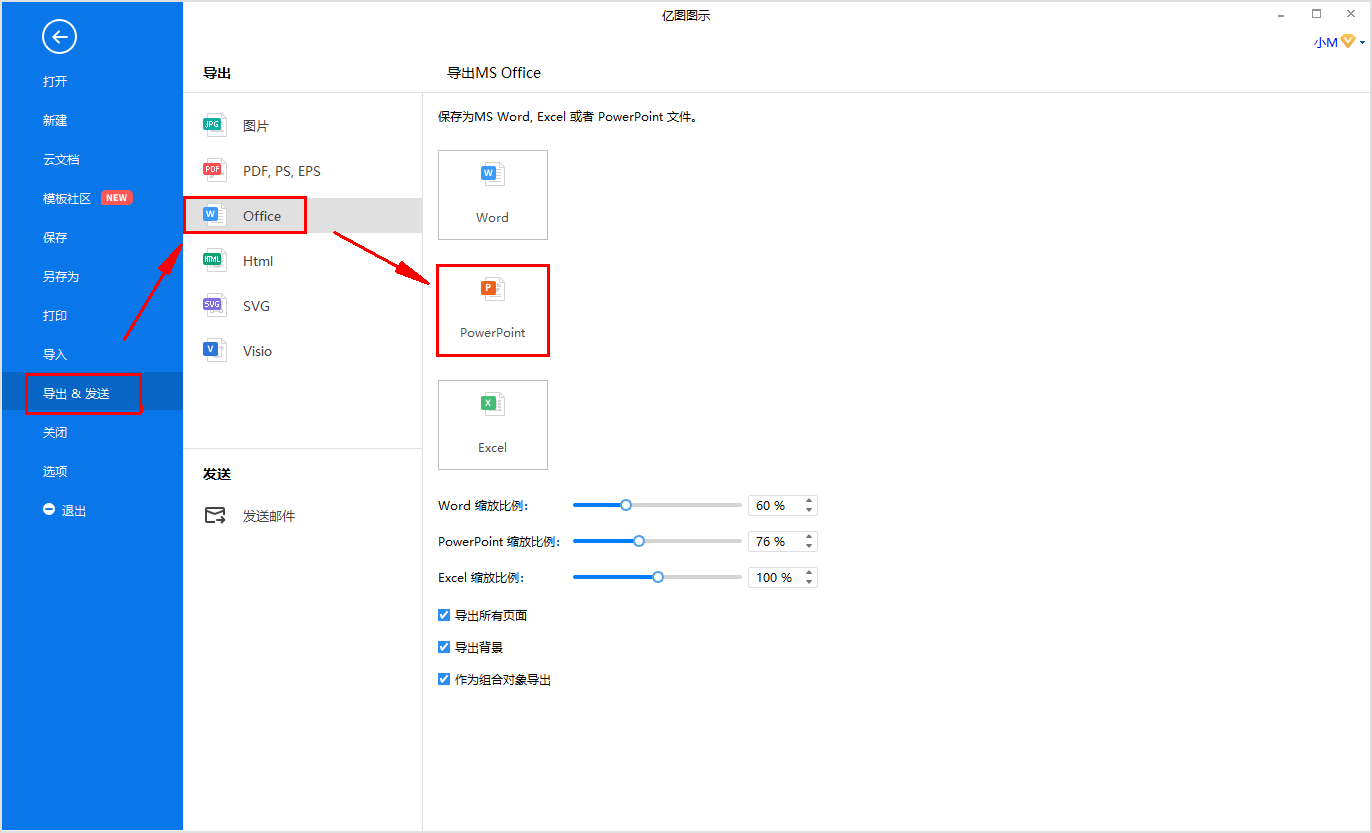
Task: Select the Office export category label
Action: coord(262,216)
